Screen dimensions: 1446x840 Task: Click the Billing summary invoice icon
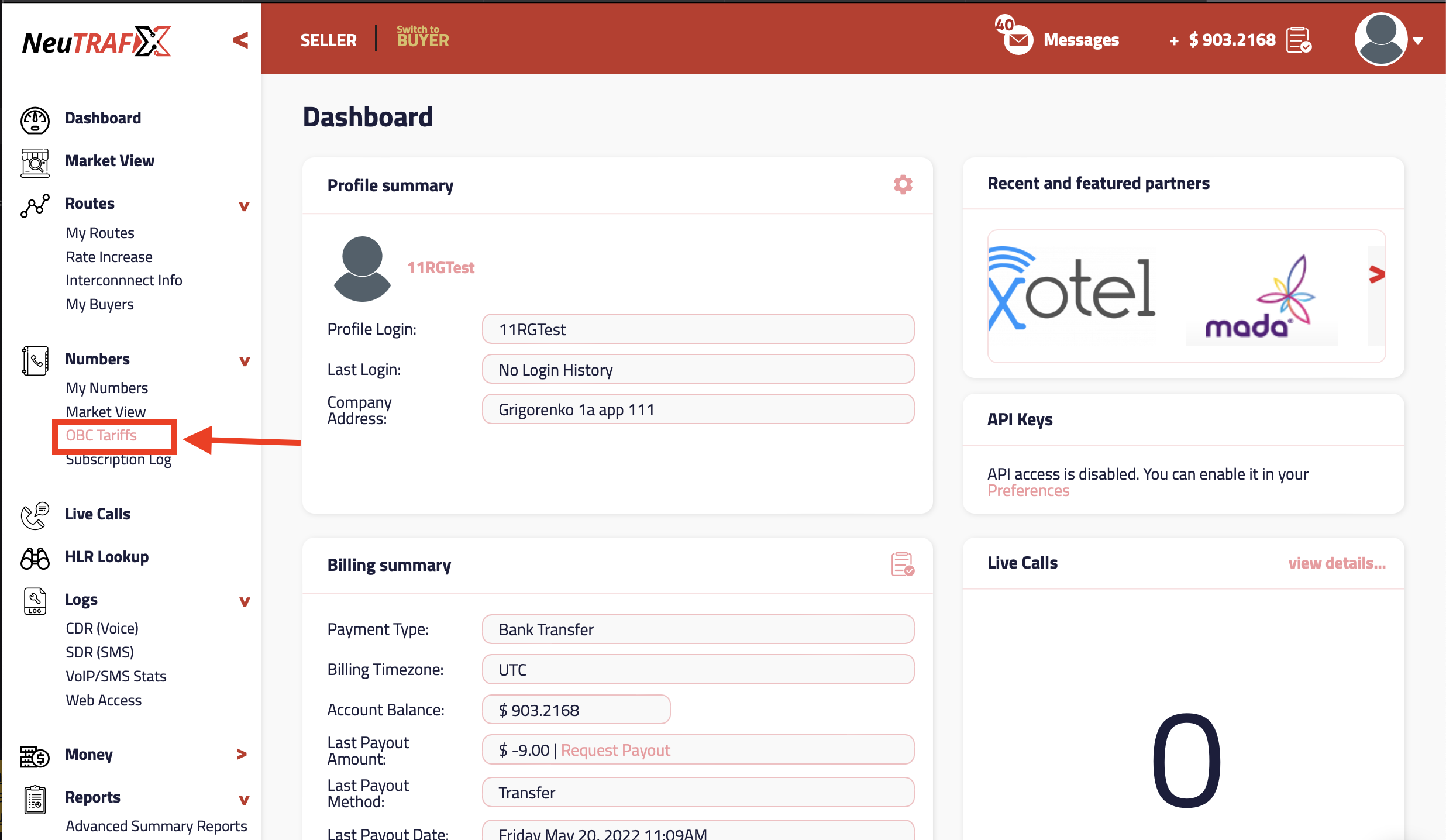point(902,564)
